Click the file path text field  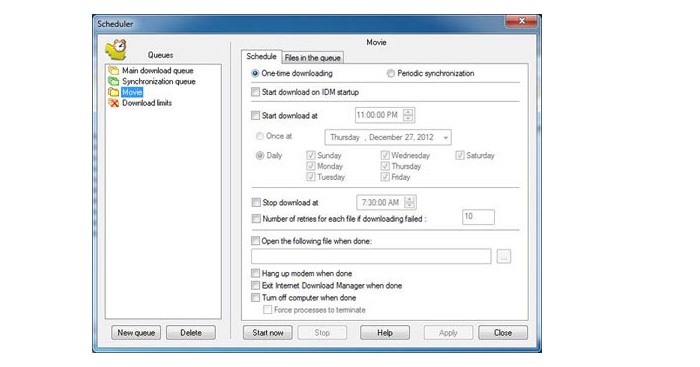point(371,256)
